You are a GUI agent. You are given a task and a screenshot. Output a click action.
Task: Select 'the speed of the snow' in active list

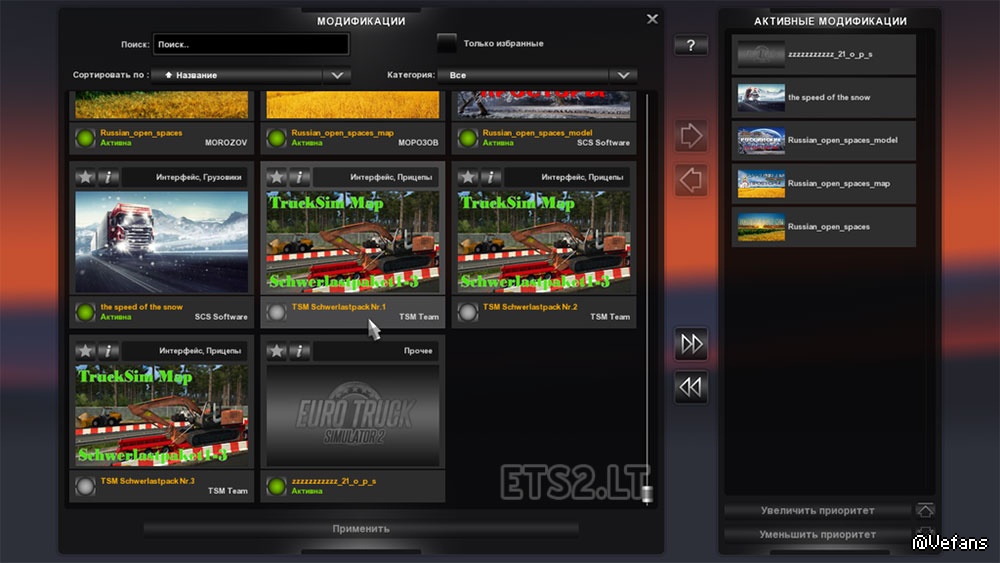point(823,98)
